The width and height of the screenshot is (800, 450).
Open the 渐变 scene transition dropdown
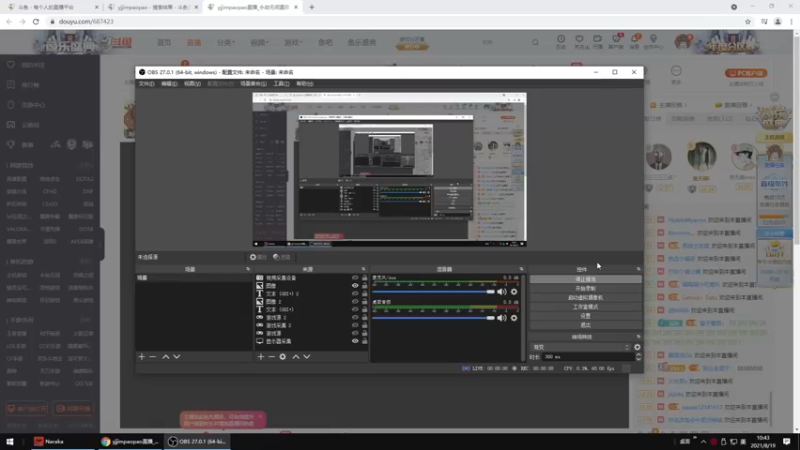click(581, 347)
